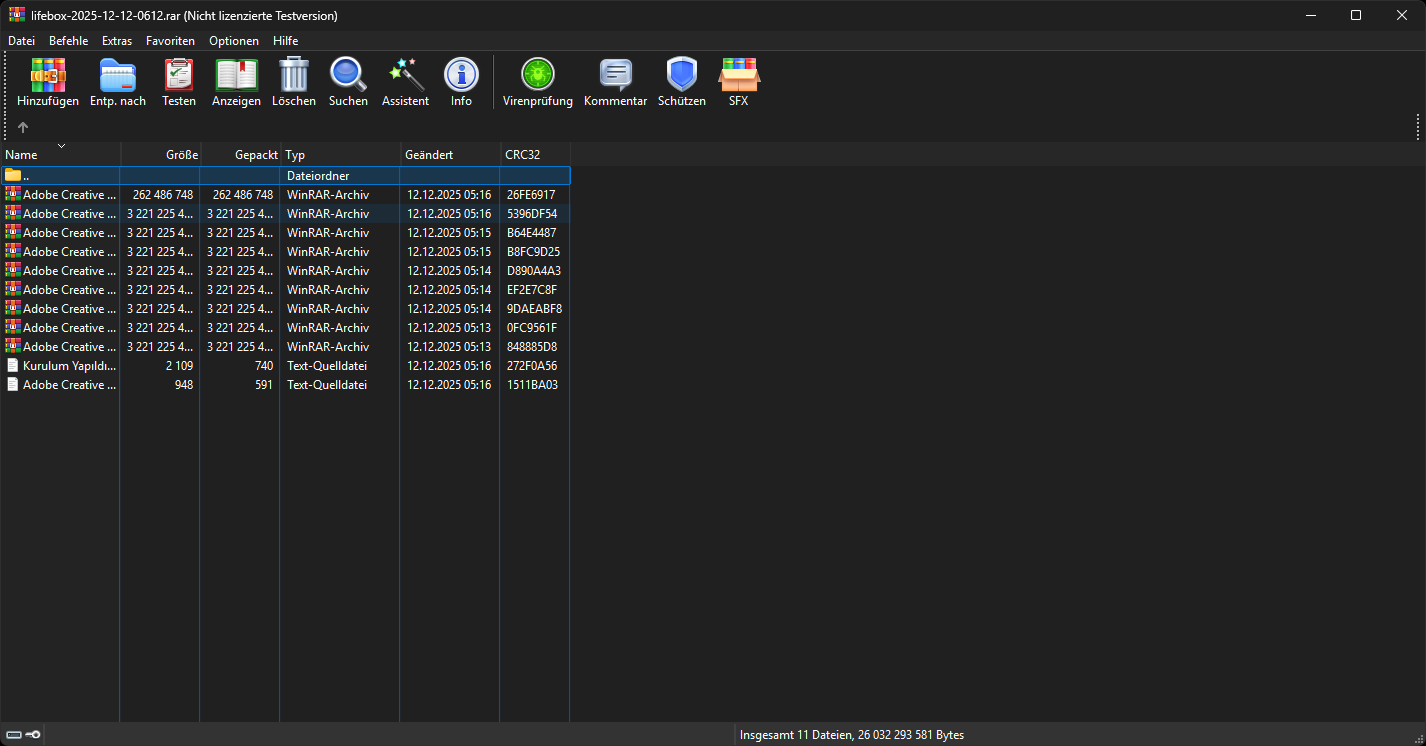Run the Testen archive check
This screenshot has height=746, width=1426.
(x=179, y=82)
